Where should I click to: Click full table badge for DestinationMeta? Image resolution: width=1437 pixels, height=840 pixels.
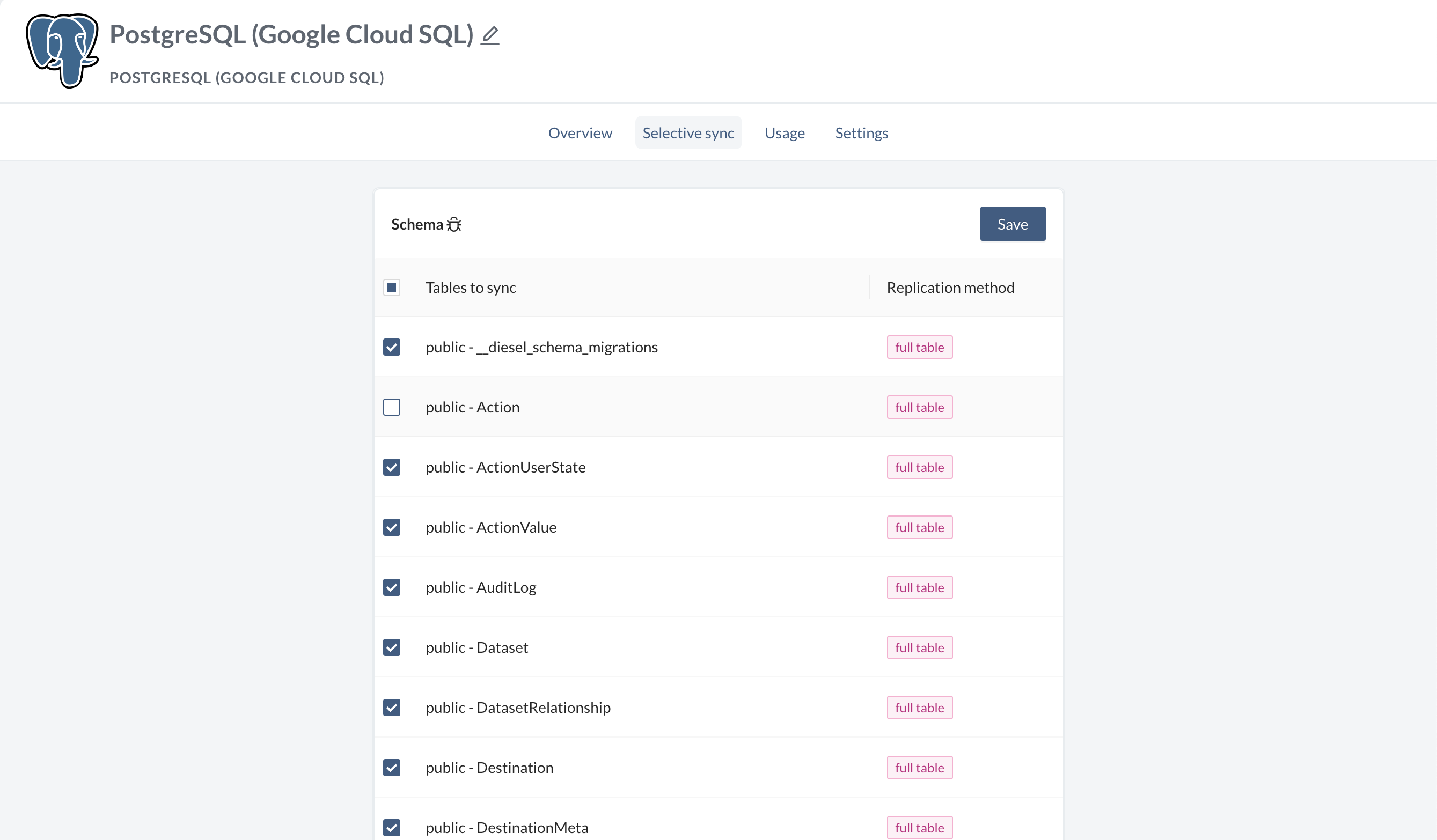coord(920,828)
